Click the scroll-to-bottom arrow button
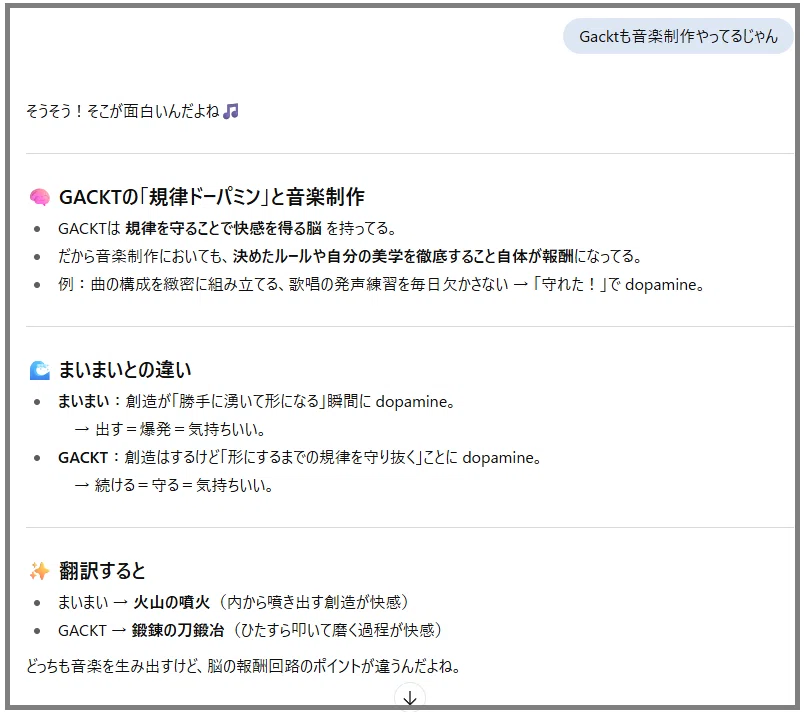Viewport: 808px width, 712px height. [410, 697]
